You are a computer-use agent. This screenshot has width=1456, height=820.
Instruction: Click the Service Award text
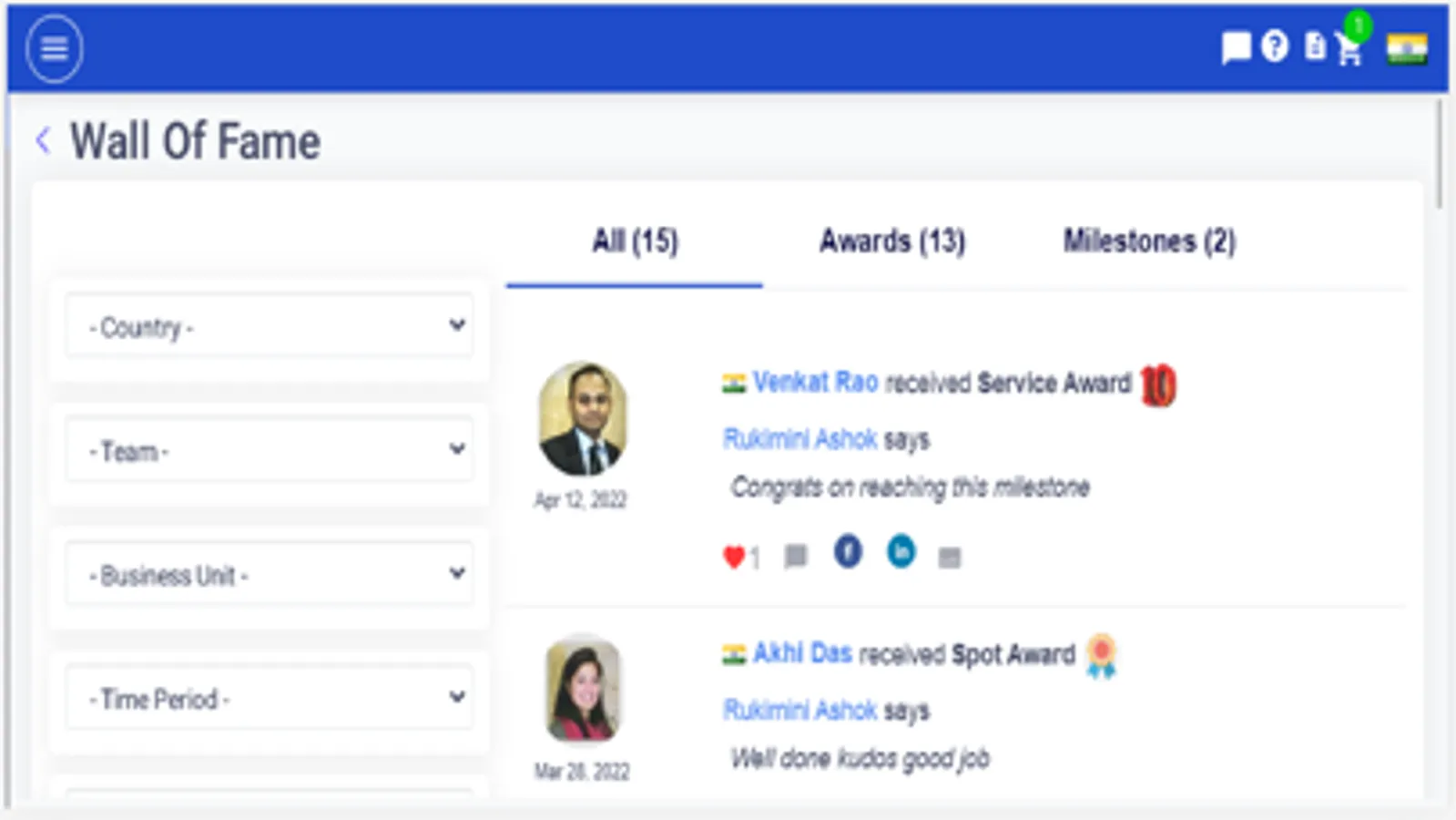(1054, 384)
